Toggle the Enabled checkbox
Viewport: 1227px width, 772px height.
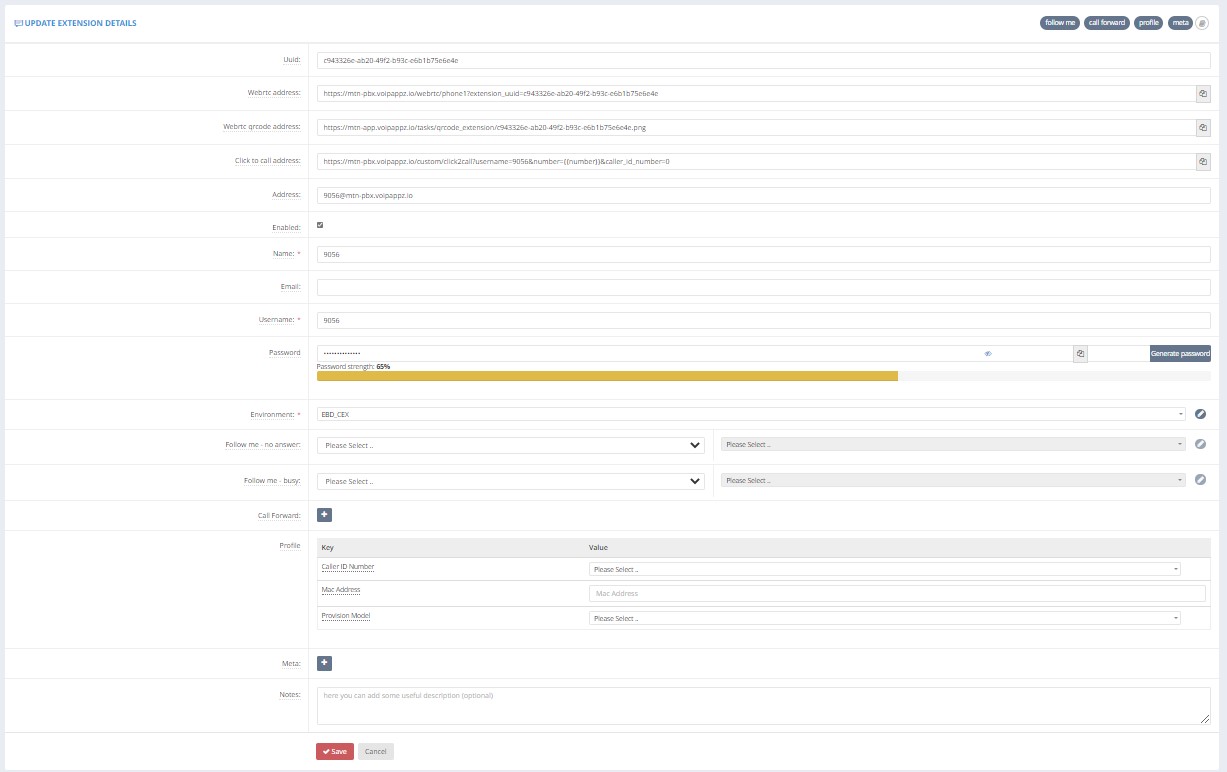point(320,225)
